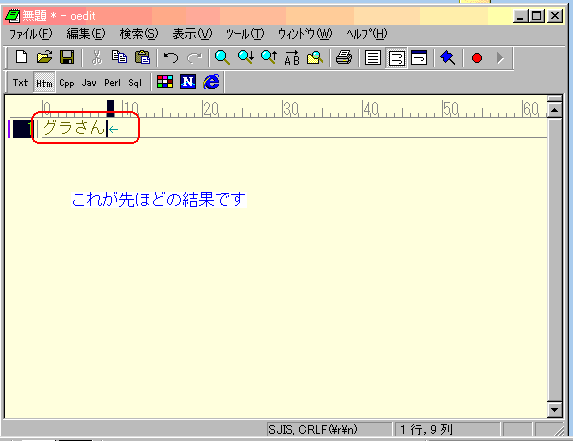This screenshot has width=573, height=441.
Task: Click the vertical scrollbar down arrow
Action: pyautogui.click(x=554, y=410)
